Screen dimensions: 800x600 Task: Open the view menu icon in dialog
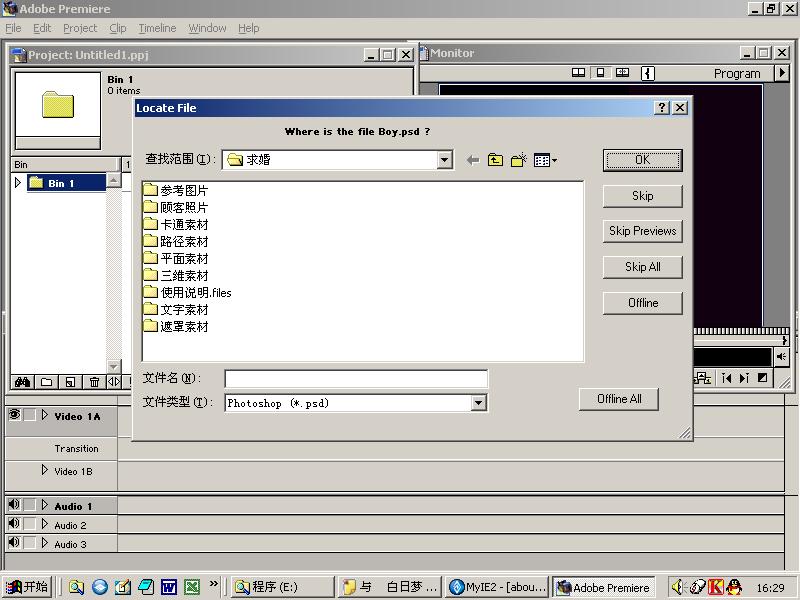click(x=545, y=160)
